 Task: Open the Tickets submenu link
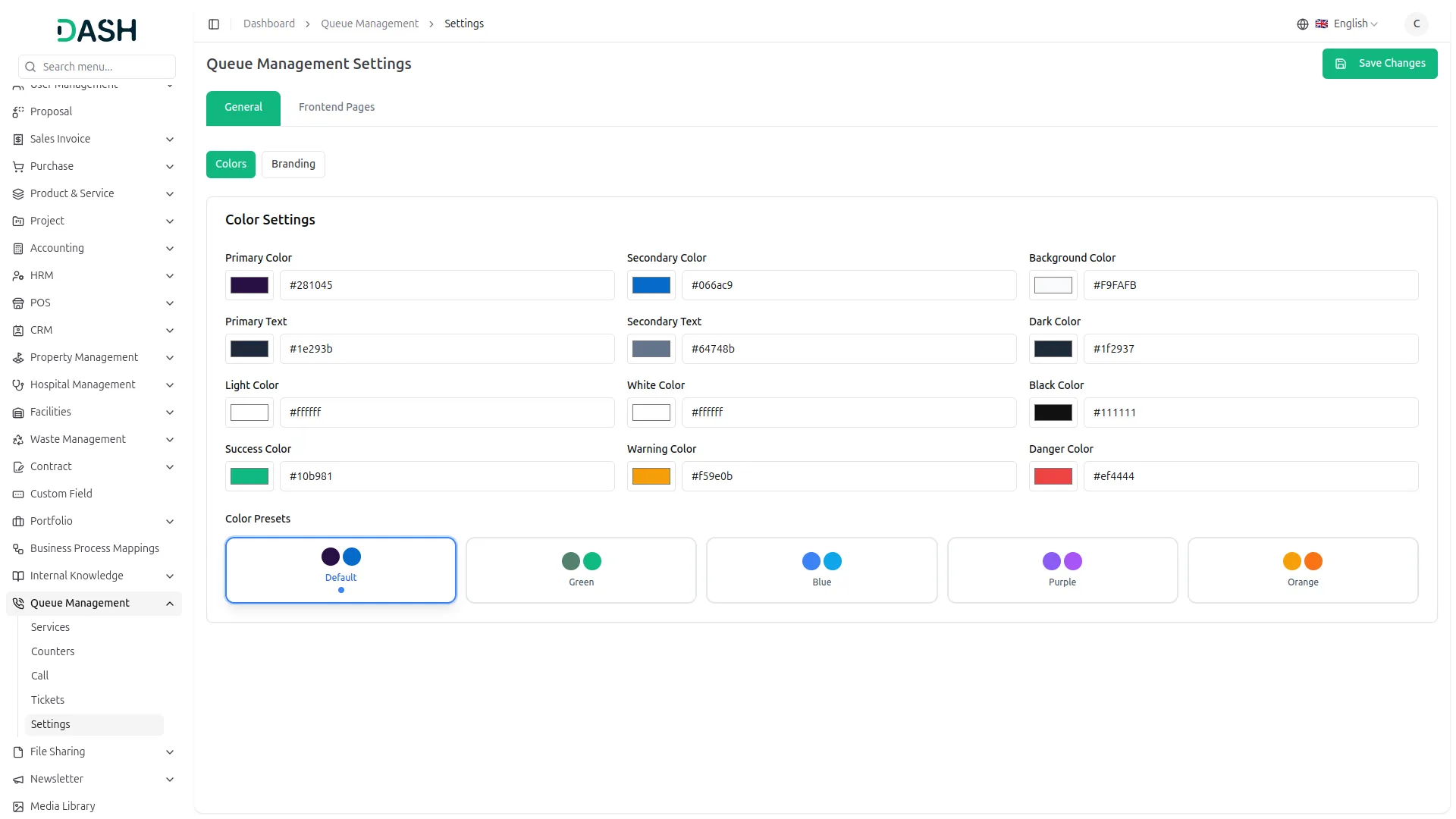pyautogui.click(x=48, y=700)
